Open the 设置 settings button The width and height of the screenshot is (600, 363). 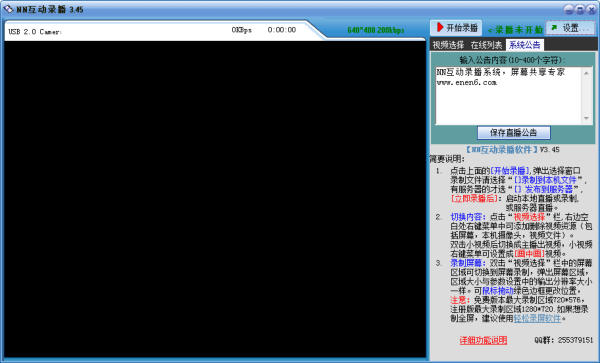570,28
